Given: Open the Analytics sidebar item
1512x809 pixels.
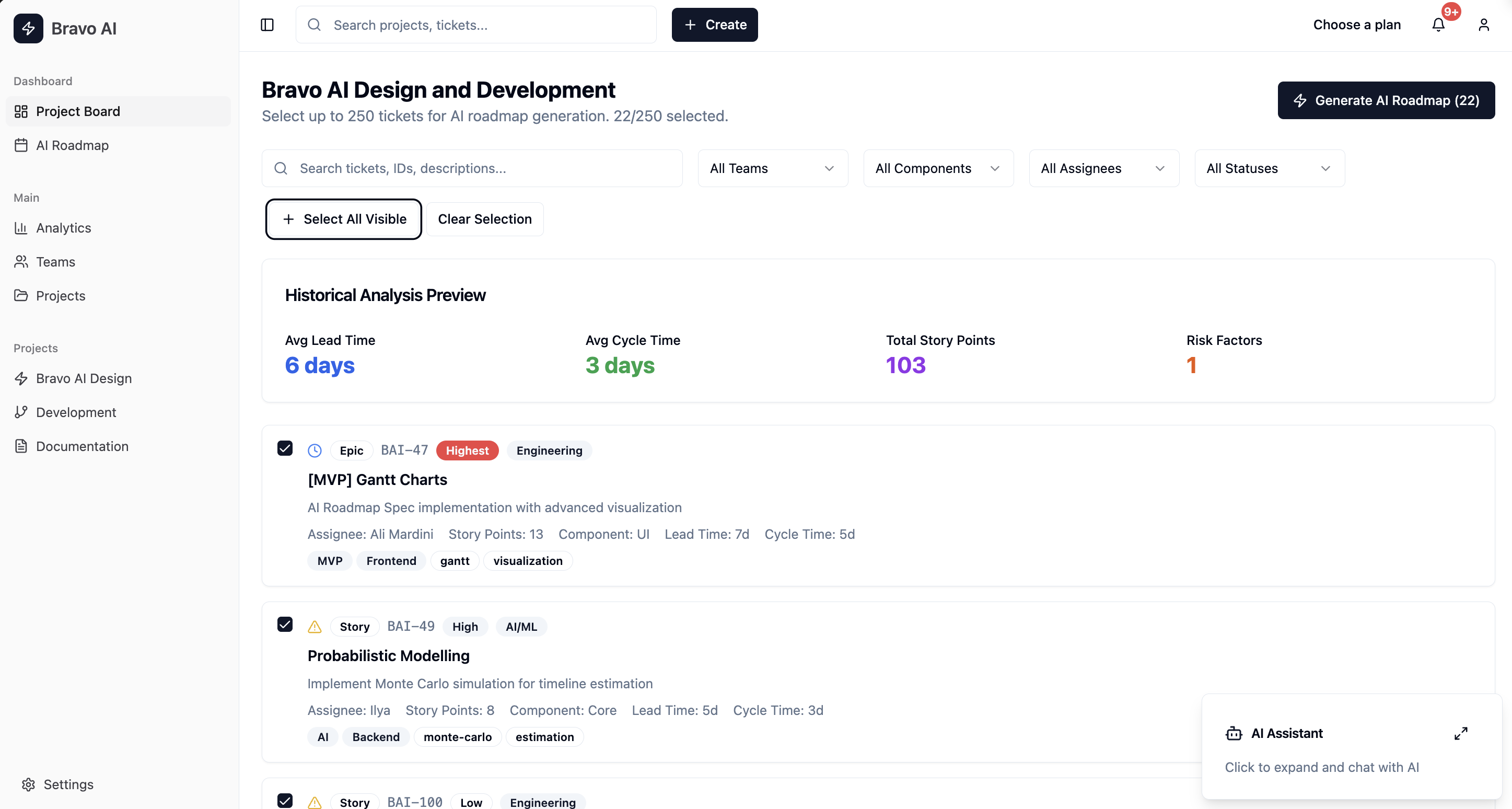Looking at the screenshot, I should click(x=63, y=228).
